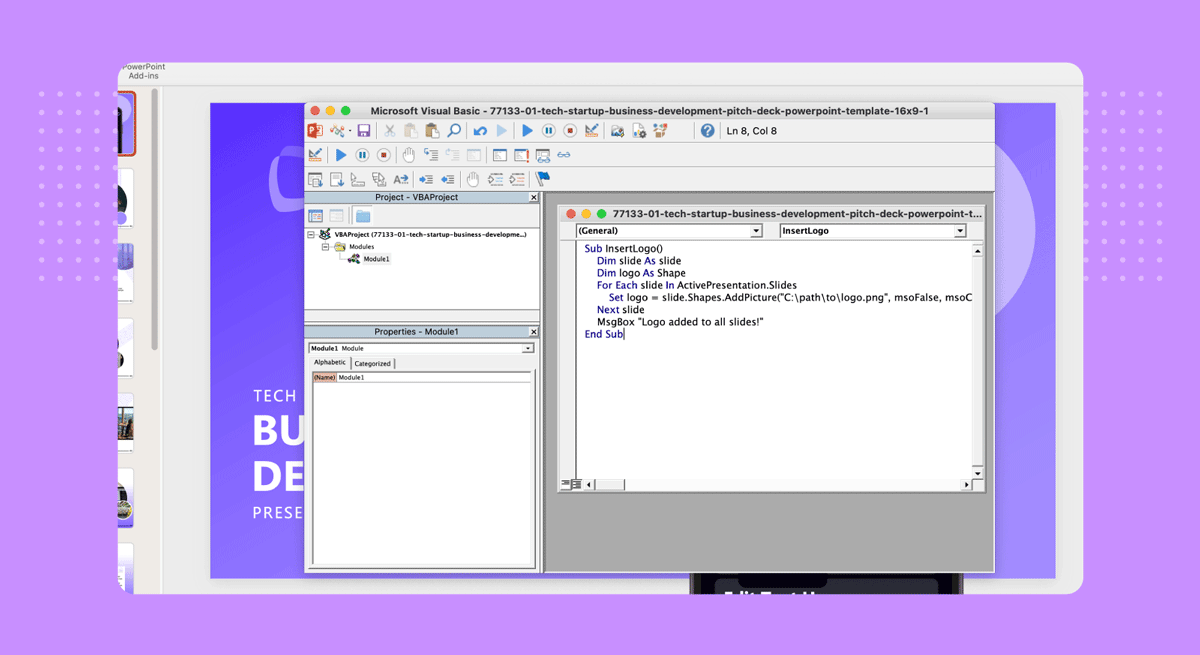
Task: Click Toggle Folders in Project panel
Action: [362, 215]
